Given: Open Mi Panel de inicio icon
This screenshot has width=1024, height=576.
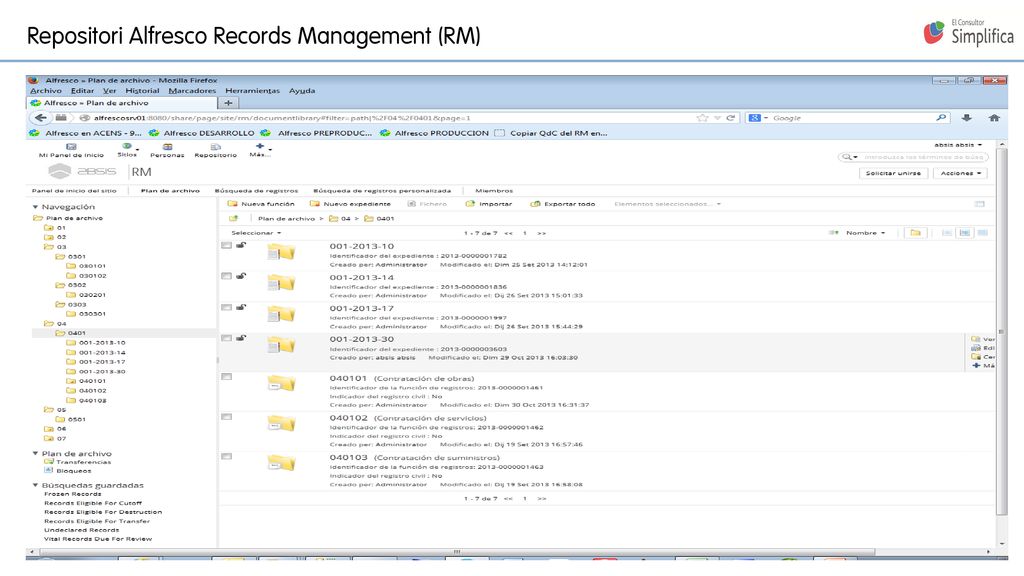Looking at the screenshot, I should [x=71, y=147].
